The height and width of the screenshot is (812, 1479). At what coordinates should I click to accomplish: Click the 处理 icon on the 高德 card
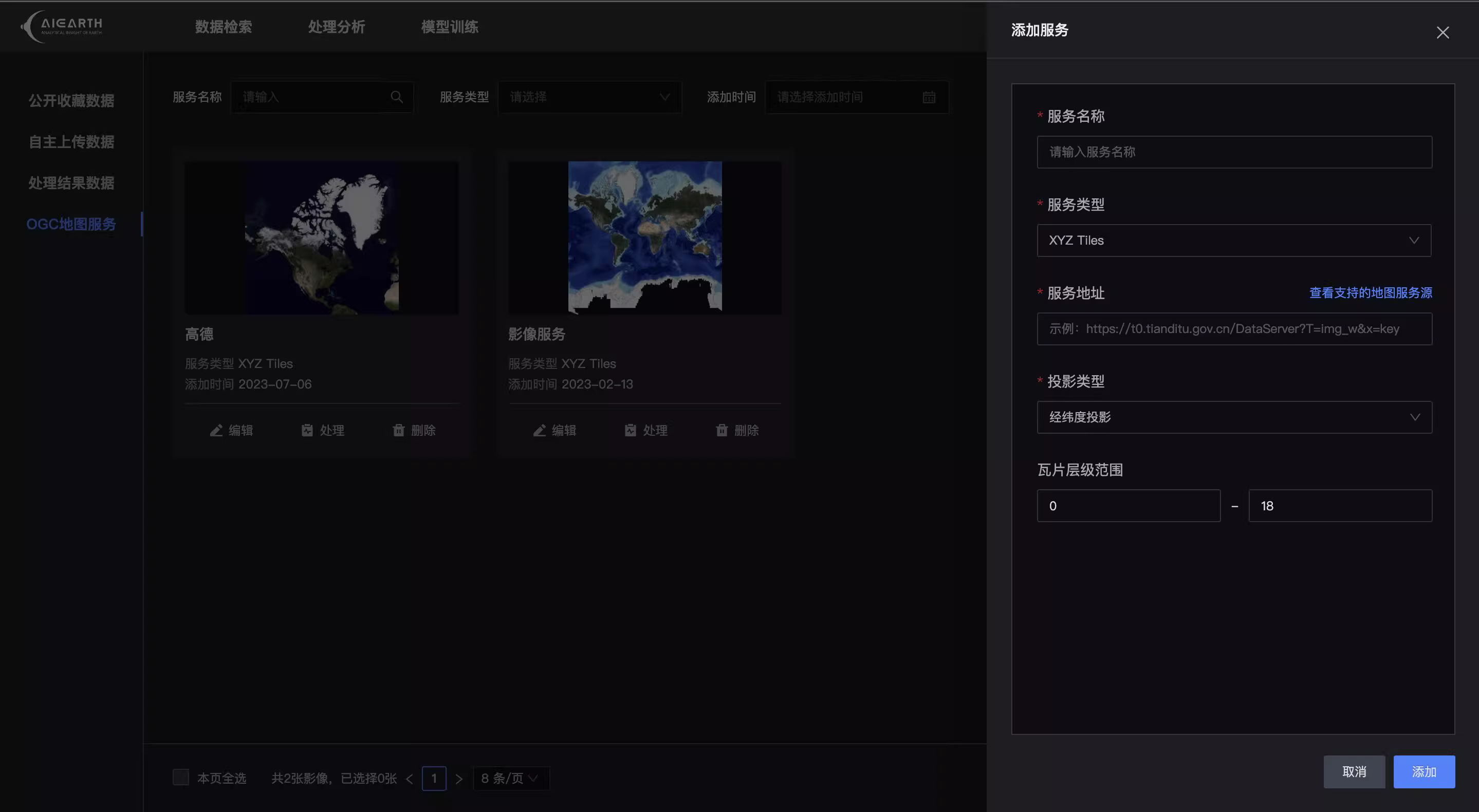(x=307, y=430)
